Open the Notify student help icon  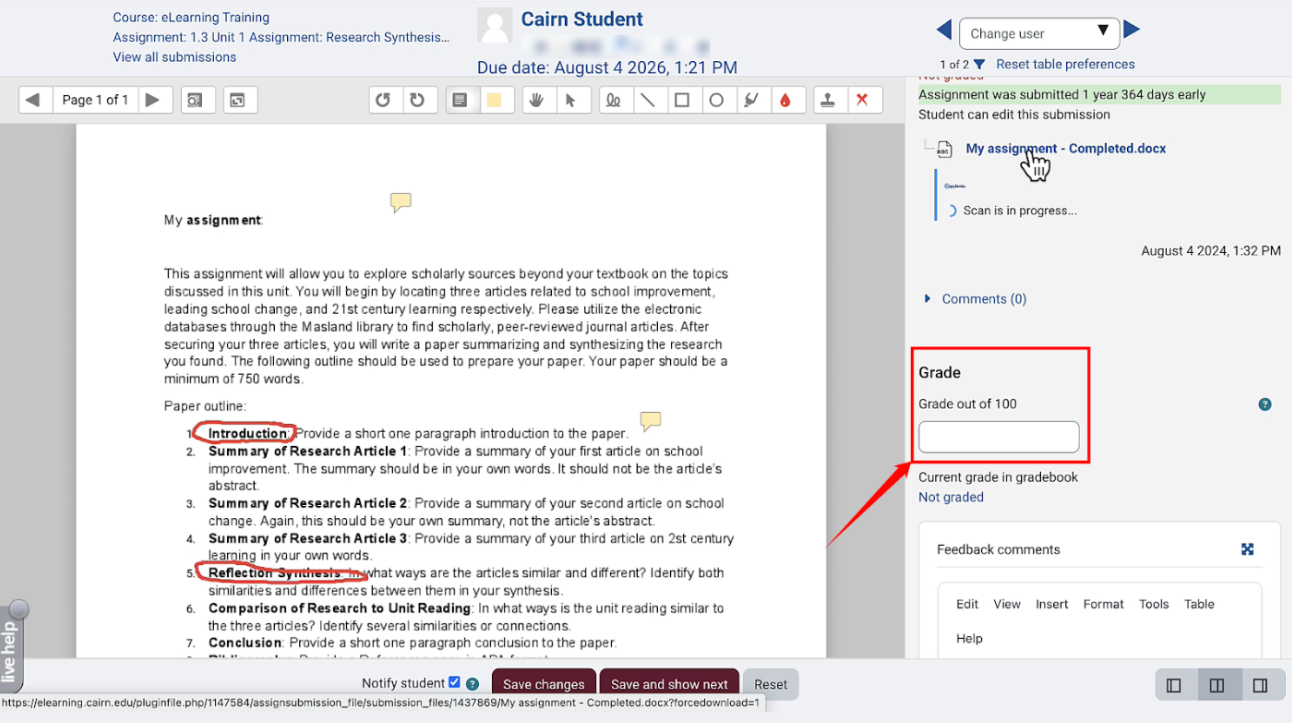(472, 684)
